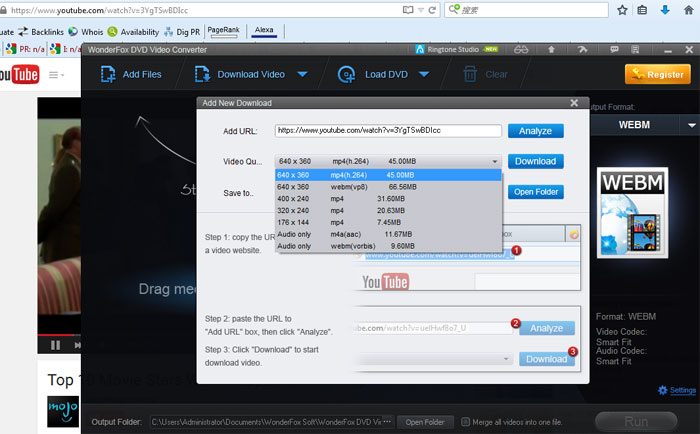Screen dimensions: 700x434
Task: Click the blue Analyze button beside Add URL
Action: click(535, 131)
